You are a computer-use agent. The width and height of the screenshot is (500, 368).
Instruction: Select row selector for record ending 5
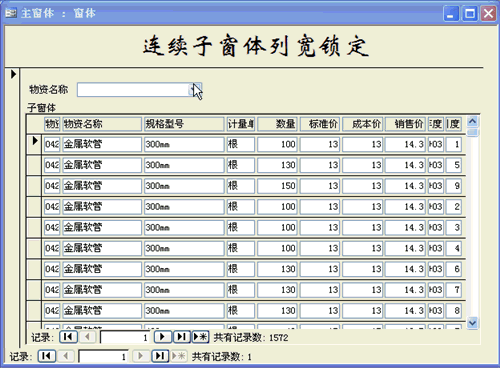tap(35, 165)
